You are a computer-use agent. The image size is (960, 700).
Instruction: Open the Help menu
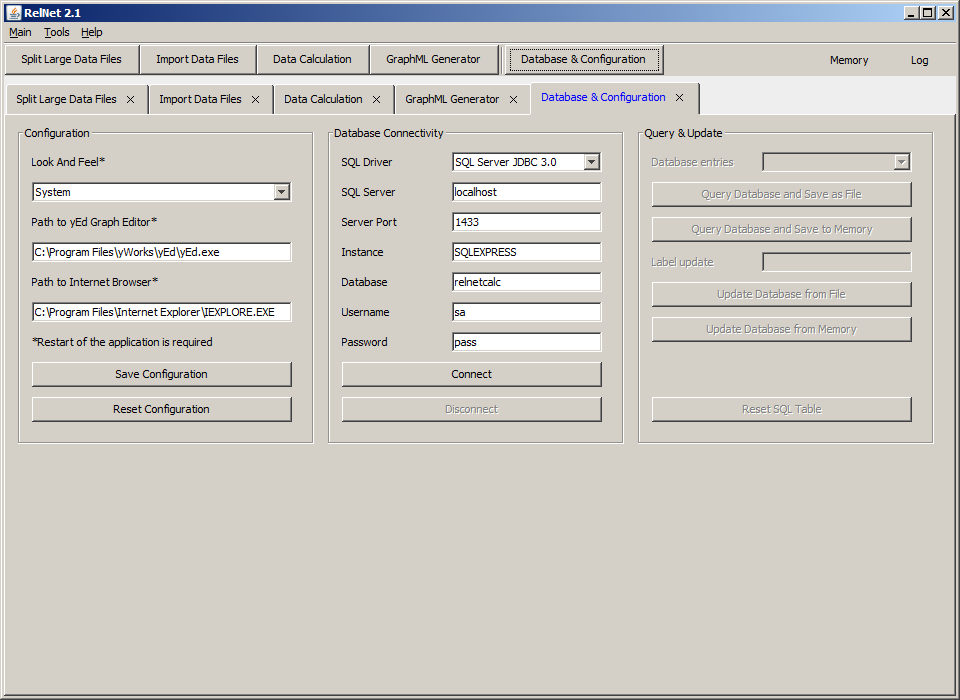(92, 32)
